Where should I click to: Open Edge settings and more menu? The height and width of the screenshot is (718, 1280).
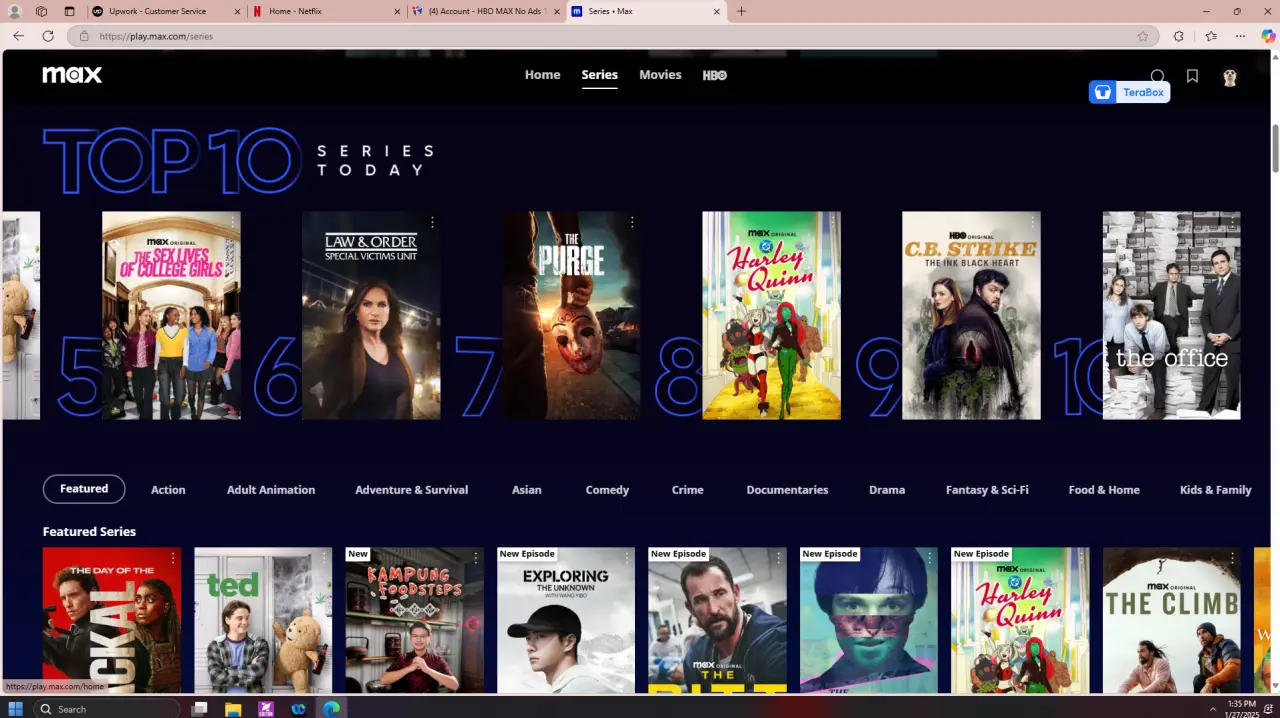(1240, 36)
